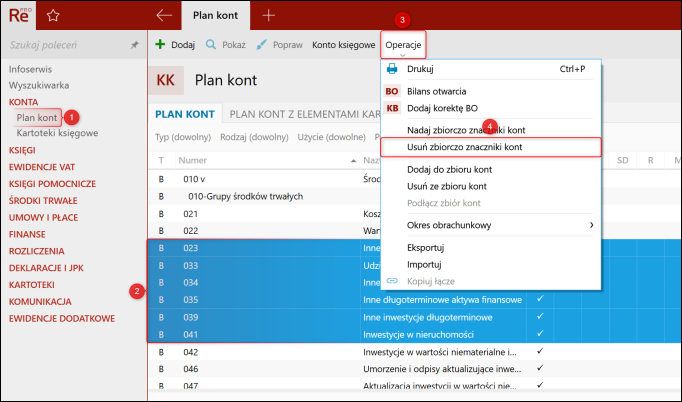Open the Konto księgowe menu
Image resolution: width=682 pixels, height=402 pixels.
click(x=344, y=45)
